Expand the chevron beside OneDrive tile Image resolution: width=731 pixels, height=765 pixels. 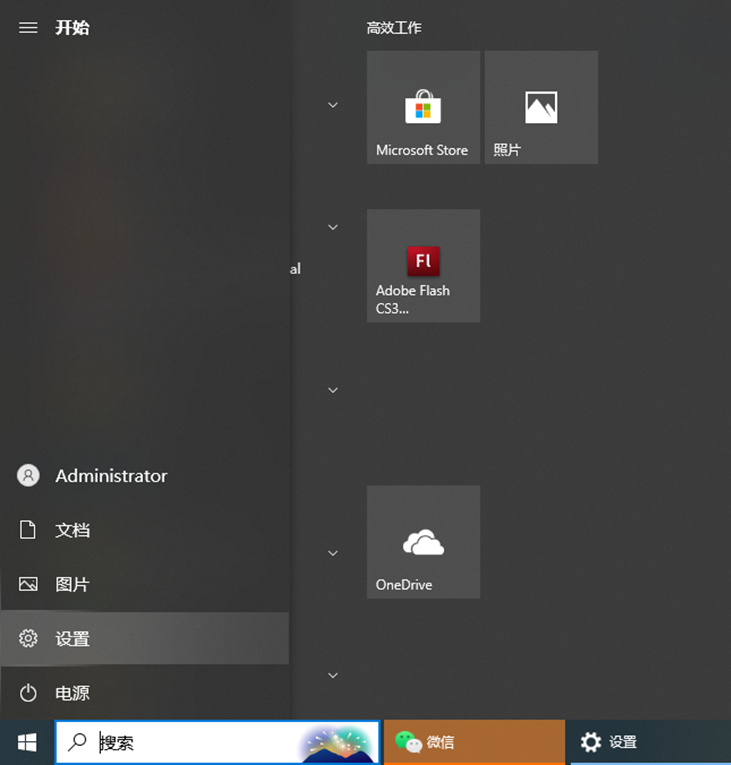333,553
